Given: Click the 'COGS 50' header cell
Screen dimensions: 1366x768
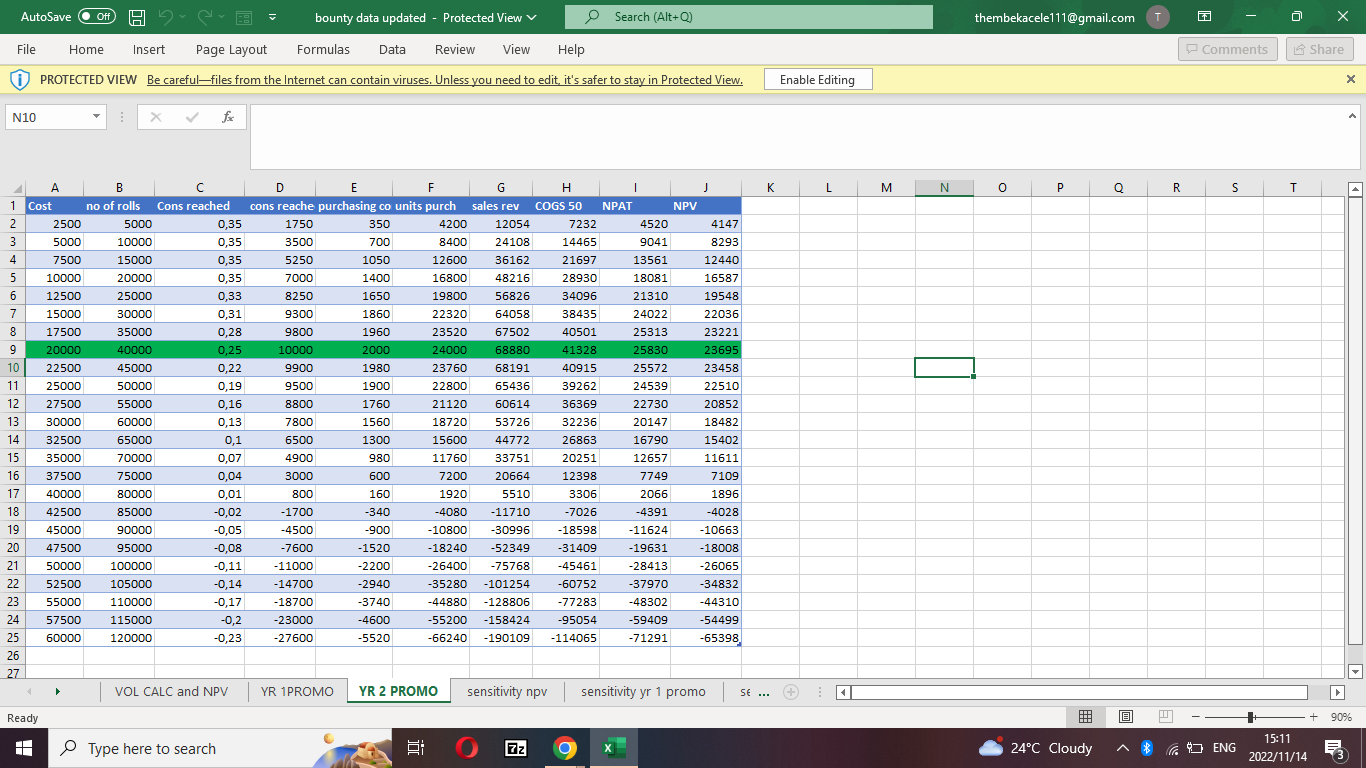Looking at the screenshot, I should (565, 206).
